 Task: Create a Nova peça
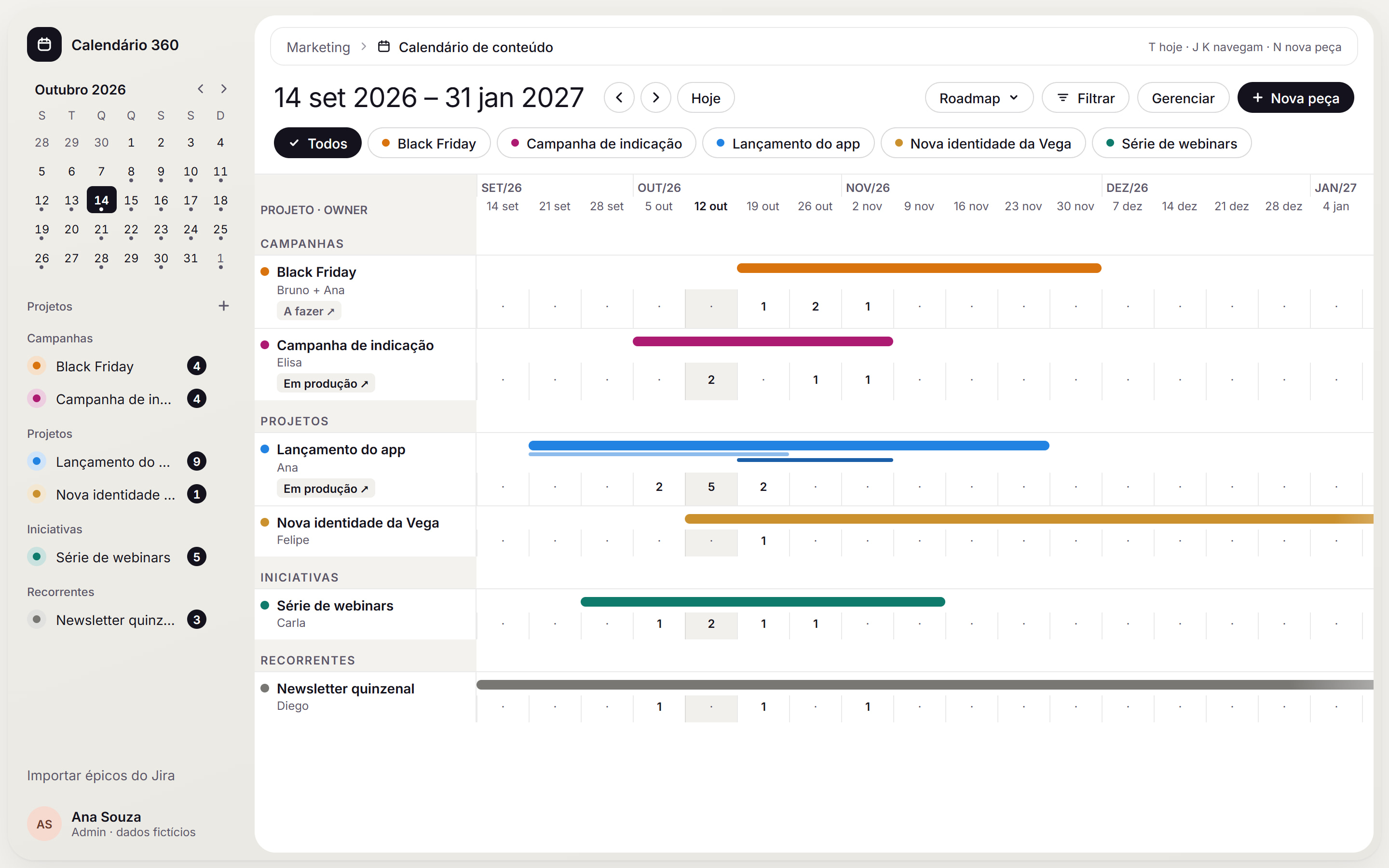click(x=1295, y=97)
